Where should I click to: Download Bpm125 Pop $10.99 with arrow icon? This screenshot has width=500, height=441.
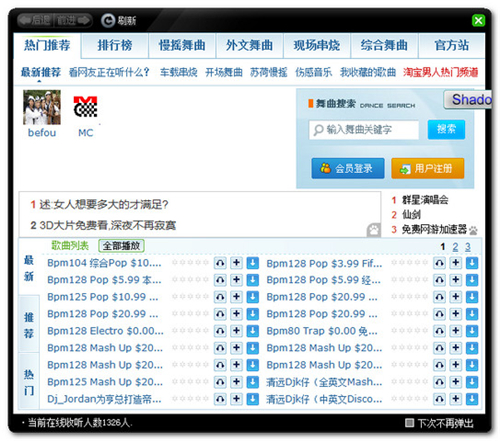click(x=253, y=297)
